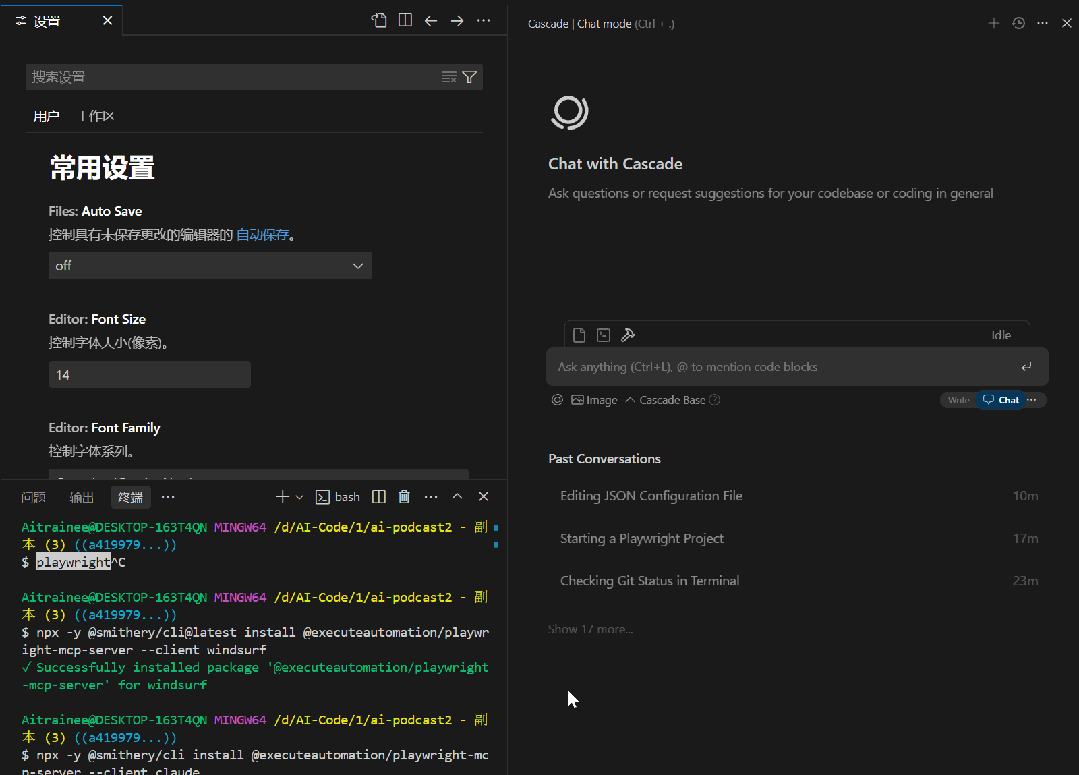
Task: Select the 工作区 settings tab
Action: 97,116
